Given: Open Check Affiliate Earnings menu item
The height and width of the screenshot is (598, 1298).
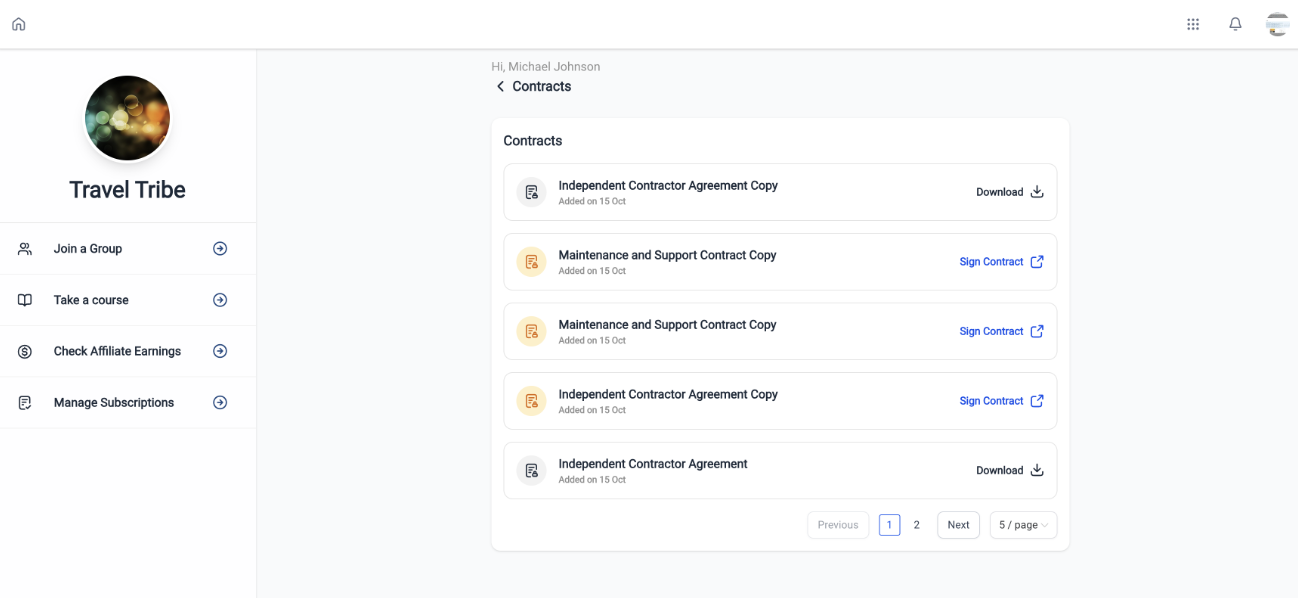Looking at the screenshot, I should point(117,352).
